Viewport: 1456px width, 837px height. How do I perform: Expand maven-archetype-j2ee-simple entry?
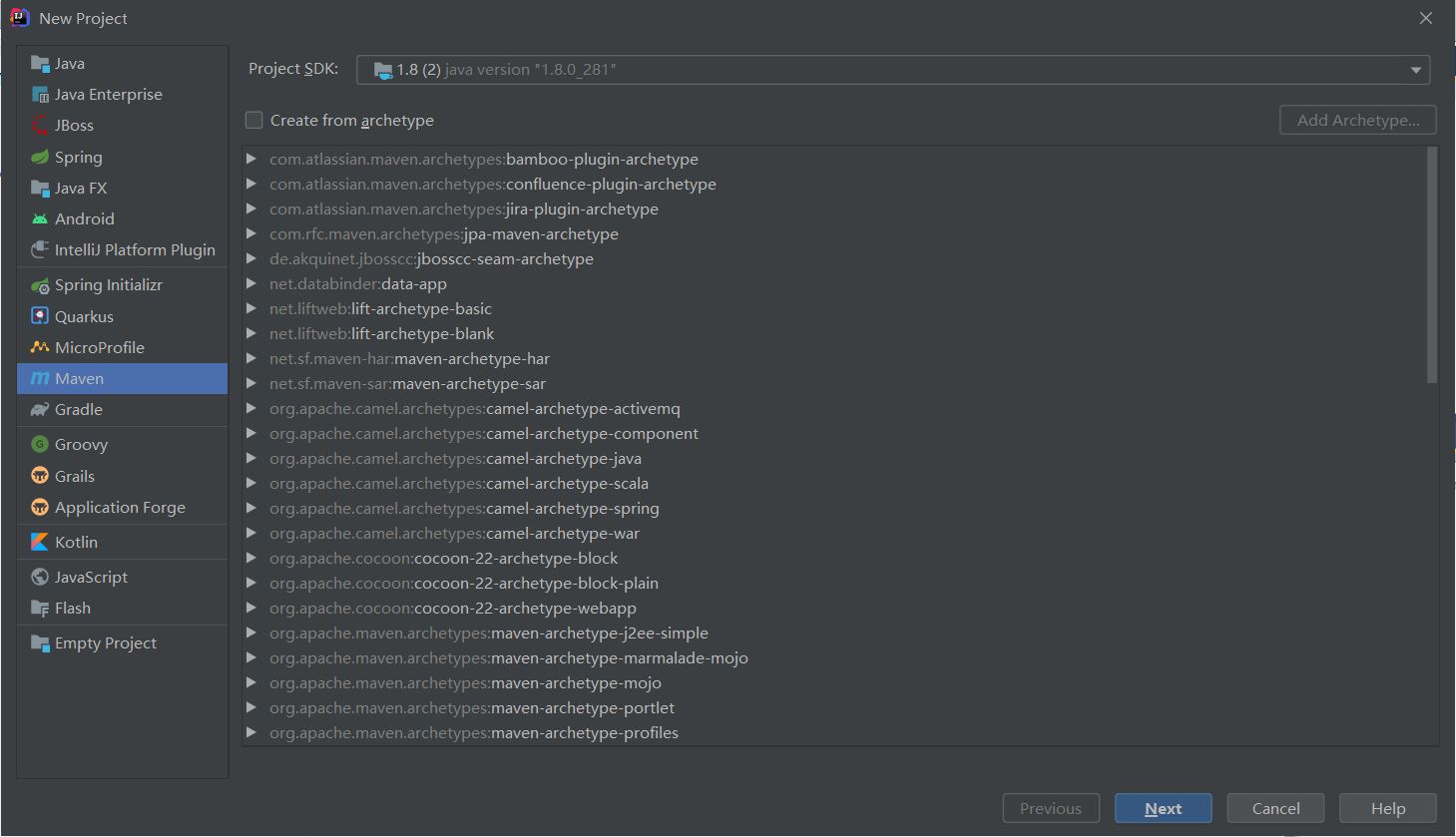click(251, 633)
